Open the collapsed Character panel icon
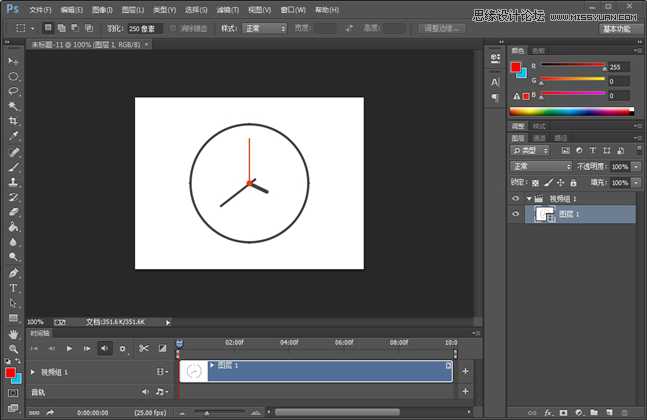The width and height of the screenshot is (647, 420). tap(495, 82)
